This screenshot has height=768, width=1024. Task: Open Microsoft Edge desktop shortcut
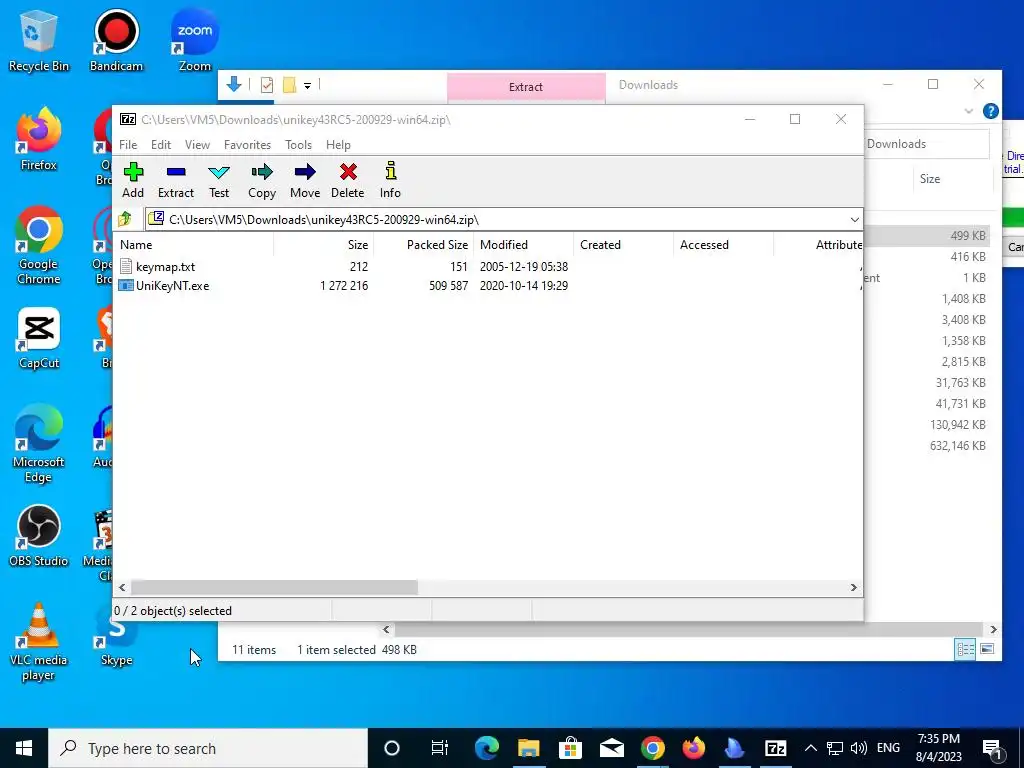click(39, 444)
